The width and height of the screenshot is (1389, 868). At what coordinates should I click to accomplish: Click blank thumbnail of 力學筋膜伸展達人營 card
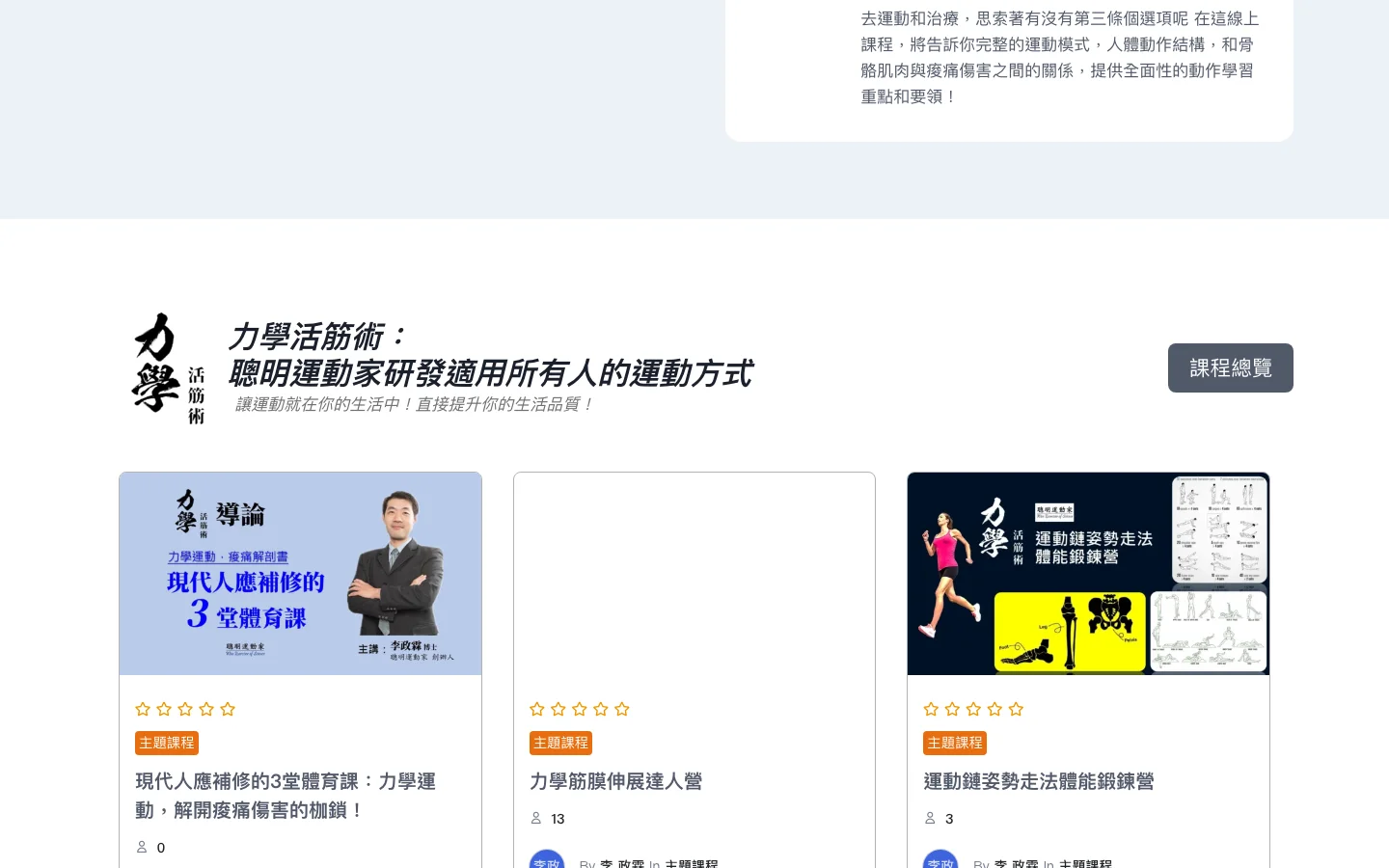694,574
